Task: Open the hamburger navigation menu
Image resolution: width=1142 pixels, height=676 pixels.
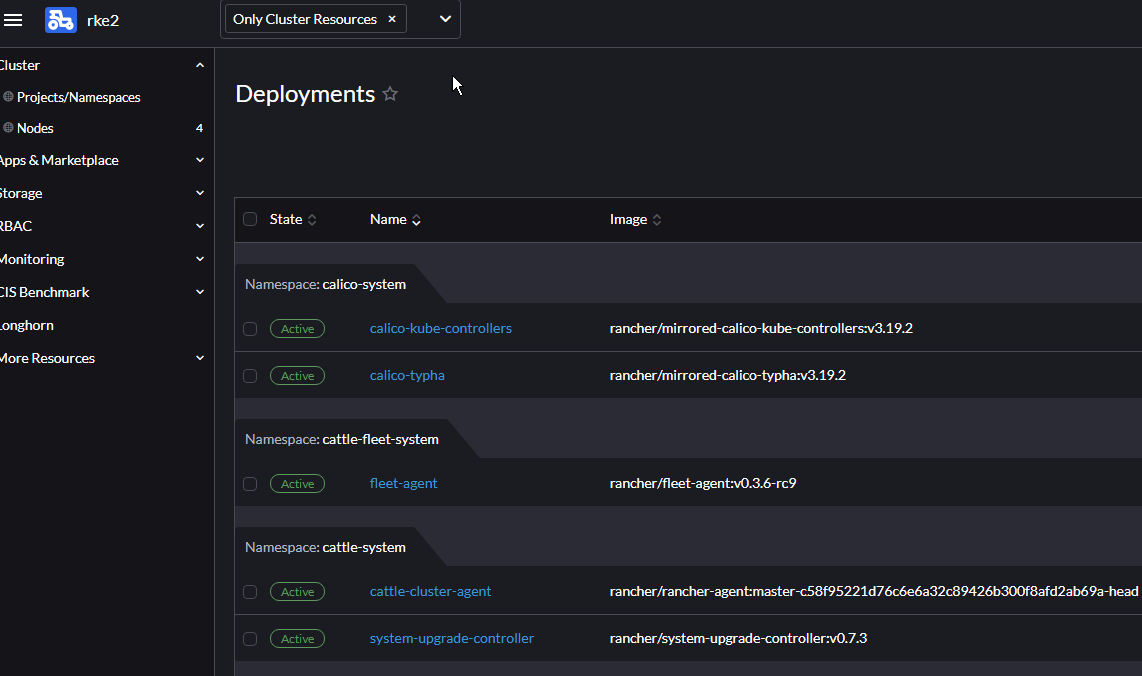Action: point(13,19)
